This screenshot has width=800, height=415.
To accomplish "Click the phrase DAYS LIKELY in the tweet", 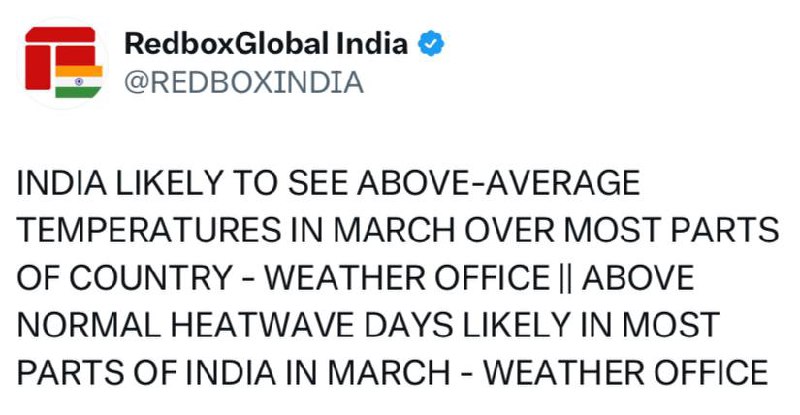I will [x=467, y=325].
